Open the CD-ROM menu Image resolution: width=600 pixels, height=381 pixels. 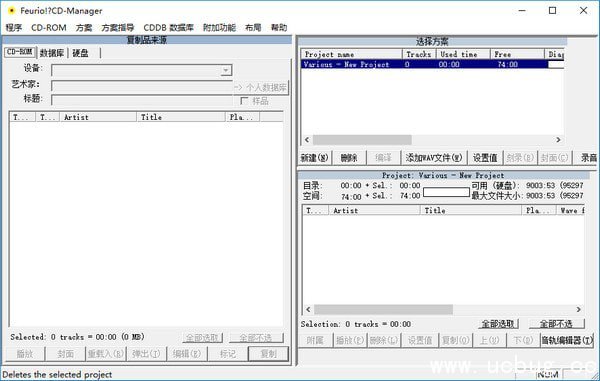[x=49, y=28]
